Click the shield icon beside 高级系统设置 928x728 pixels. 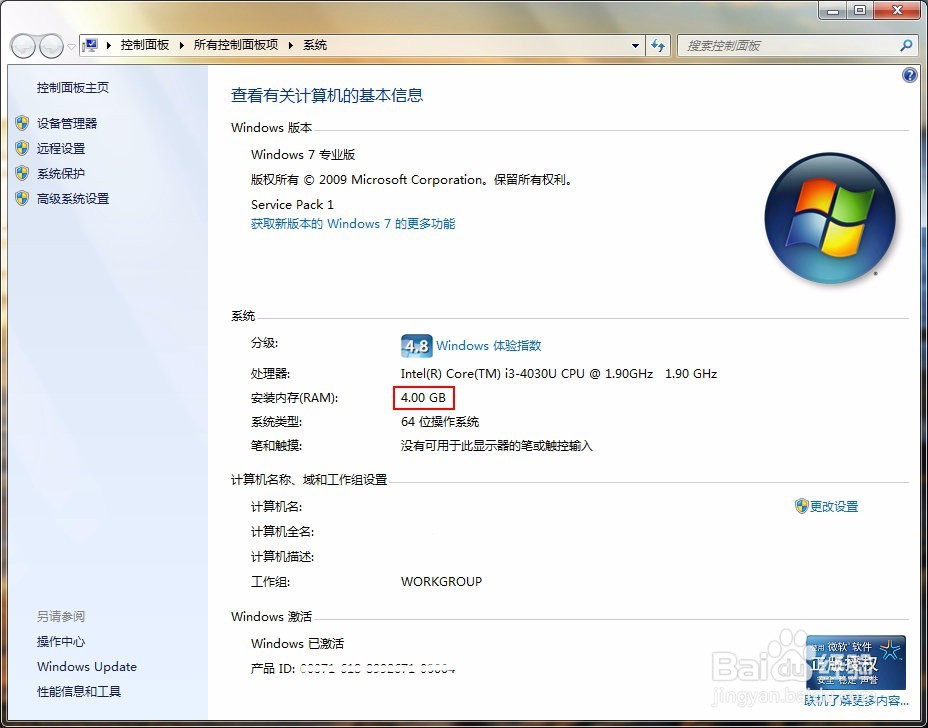coord(22,198)
